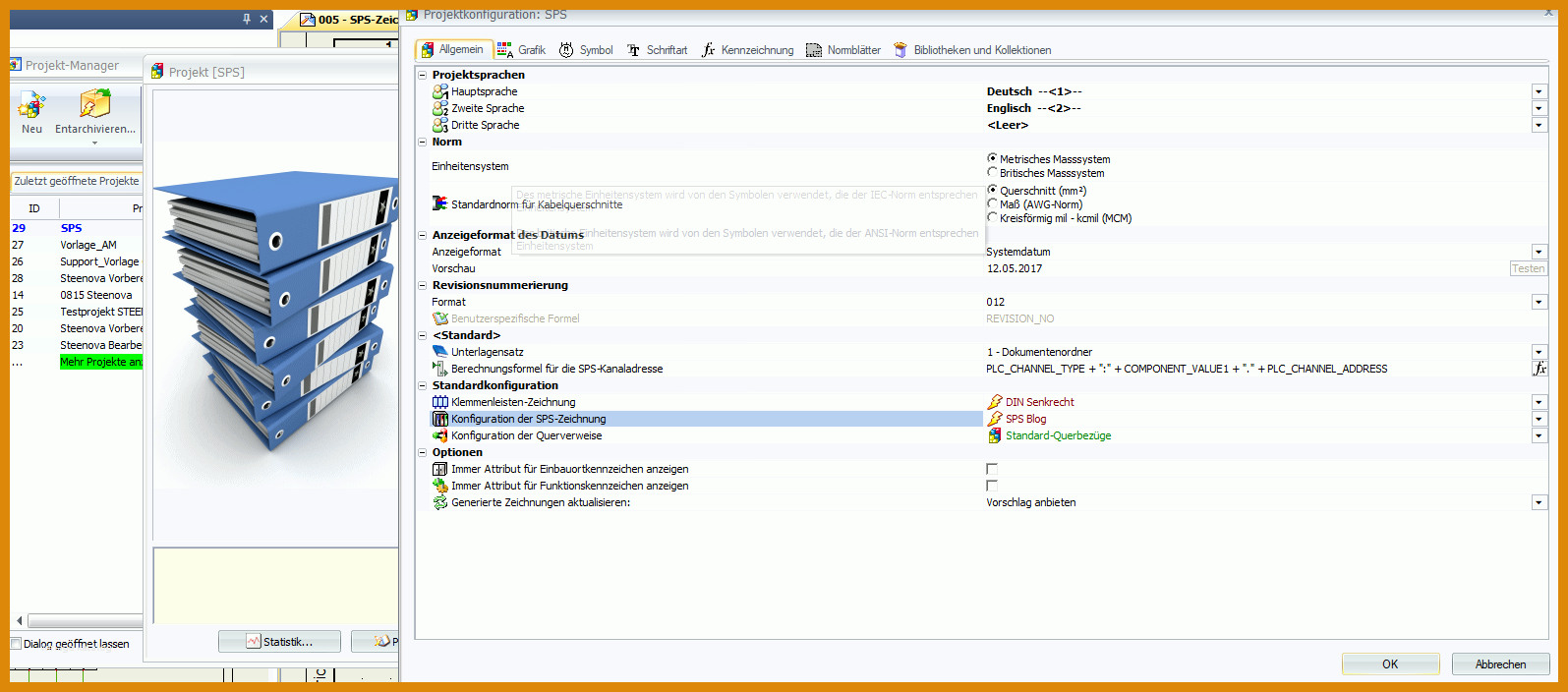Click the Konfiguration der SPS-Zeichnung icon

pos(440,419)
